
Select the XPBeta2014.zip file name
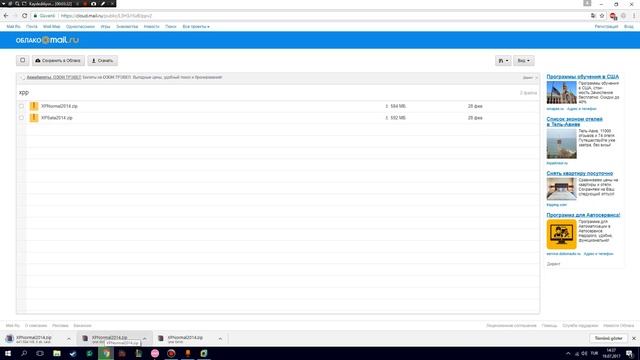click(57, 118)
